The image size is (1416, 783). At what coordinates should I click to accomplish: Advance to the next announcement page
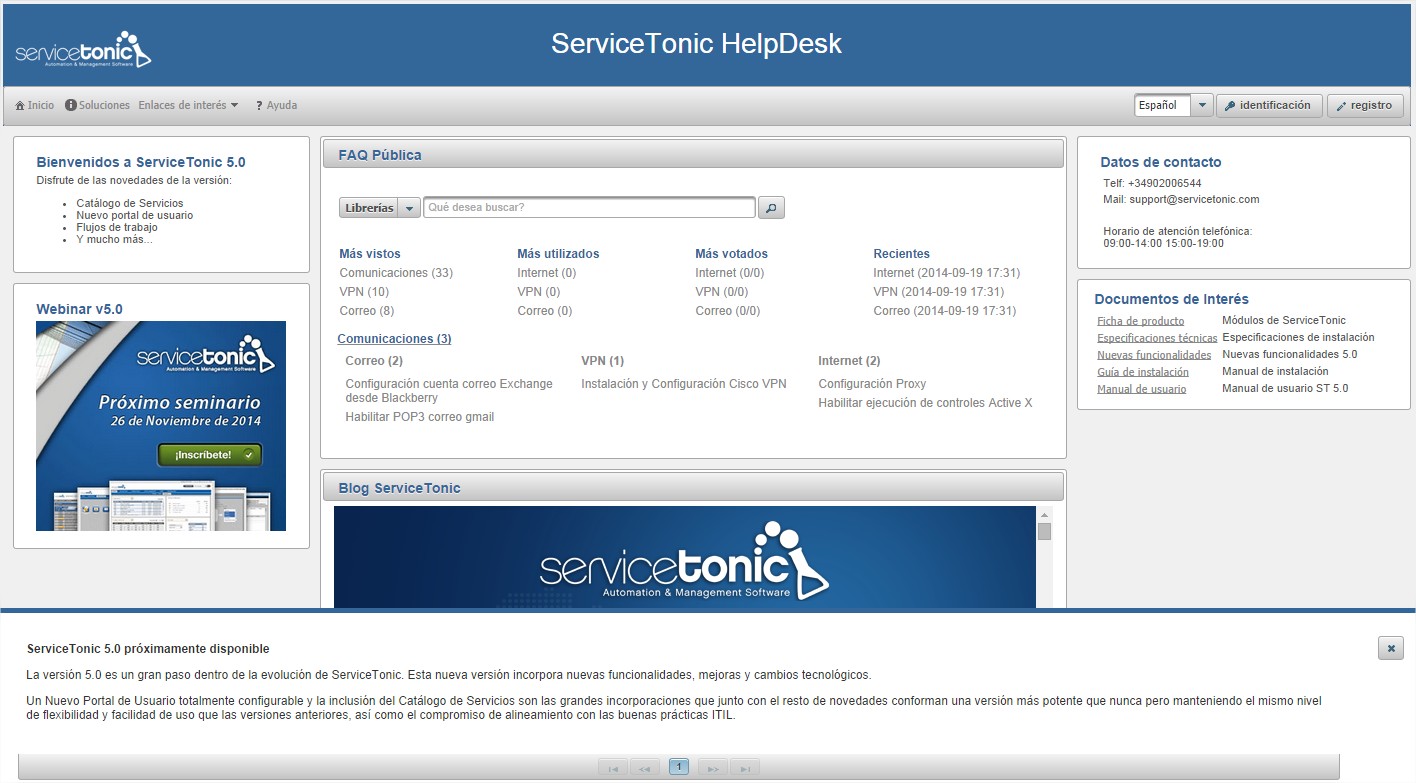711,768
